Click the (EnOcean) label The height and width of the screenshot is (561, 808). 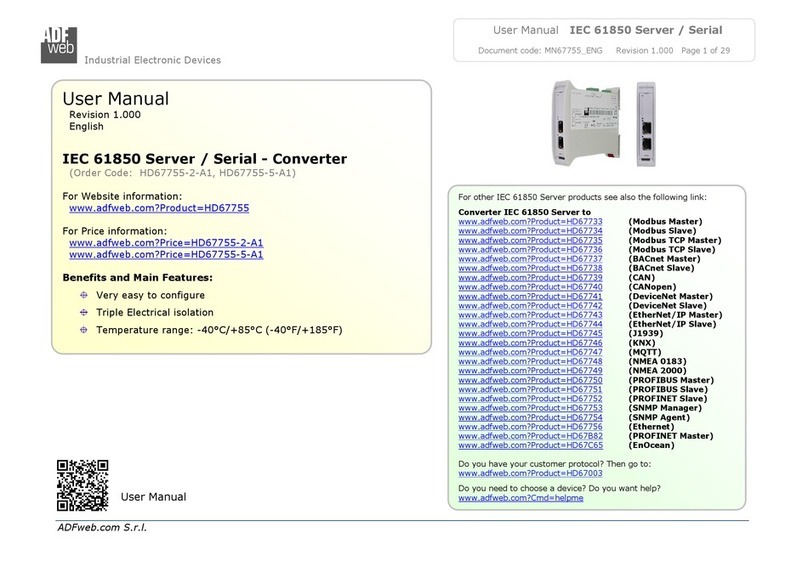651,445
